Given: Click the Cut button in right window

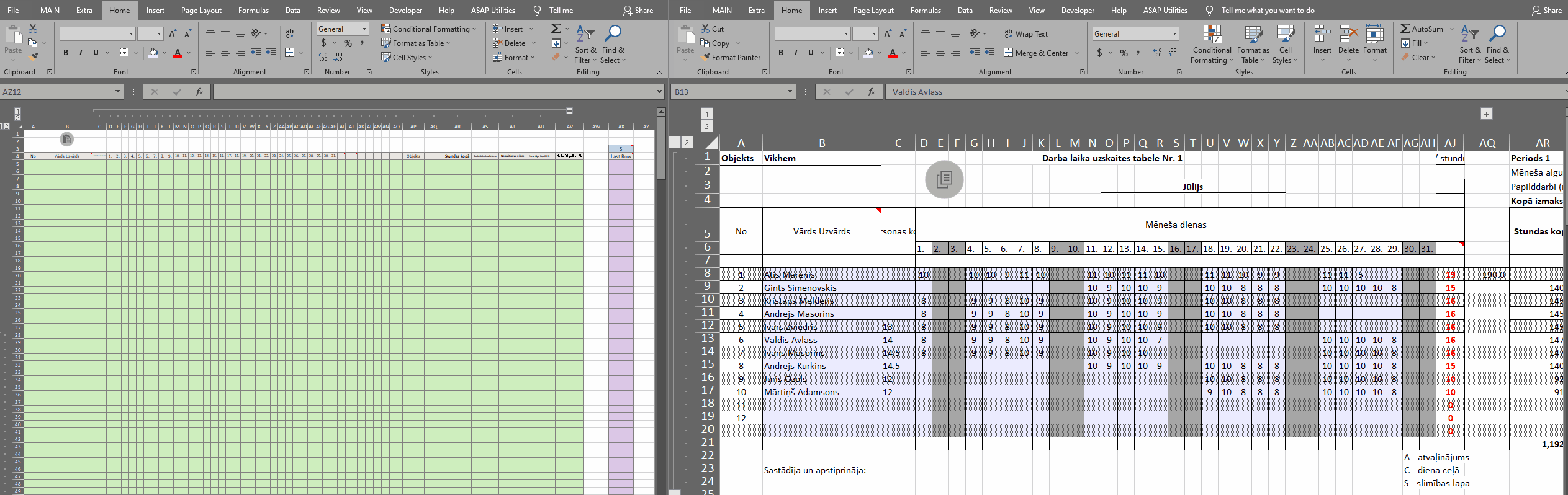Looking at the screenshot, I should tap(712, 29).
